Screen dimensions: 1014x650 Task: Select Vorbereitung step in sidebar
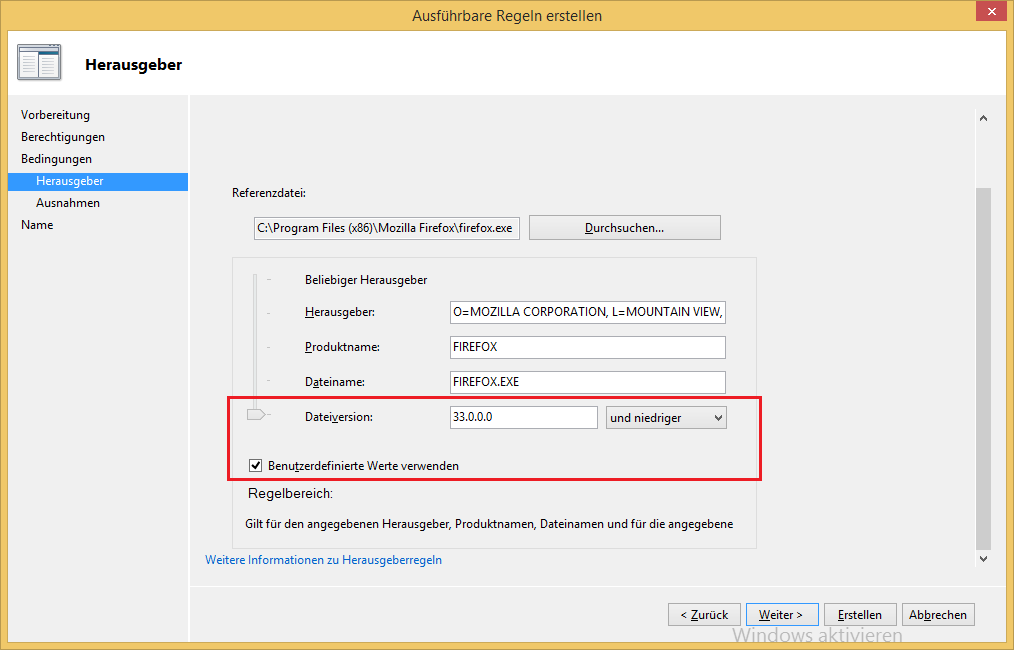click(56, 114)
